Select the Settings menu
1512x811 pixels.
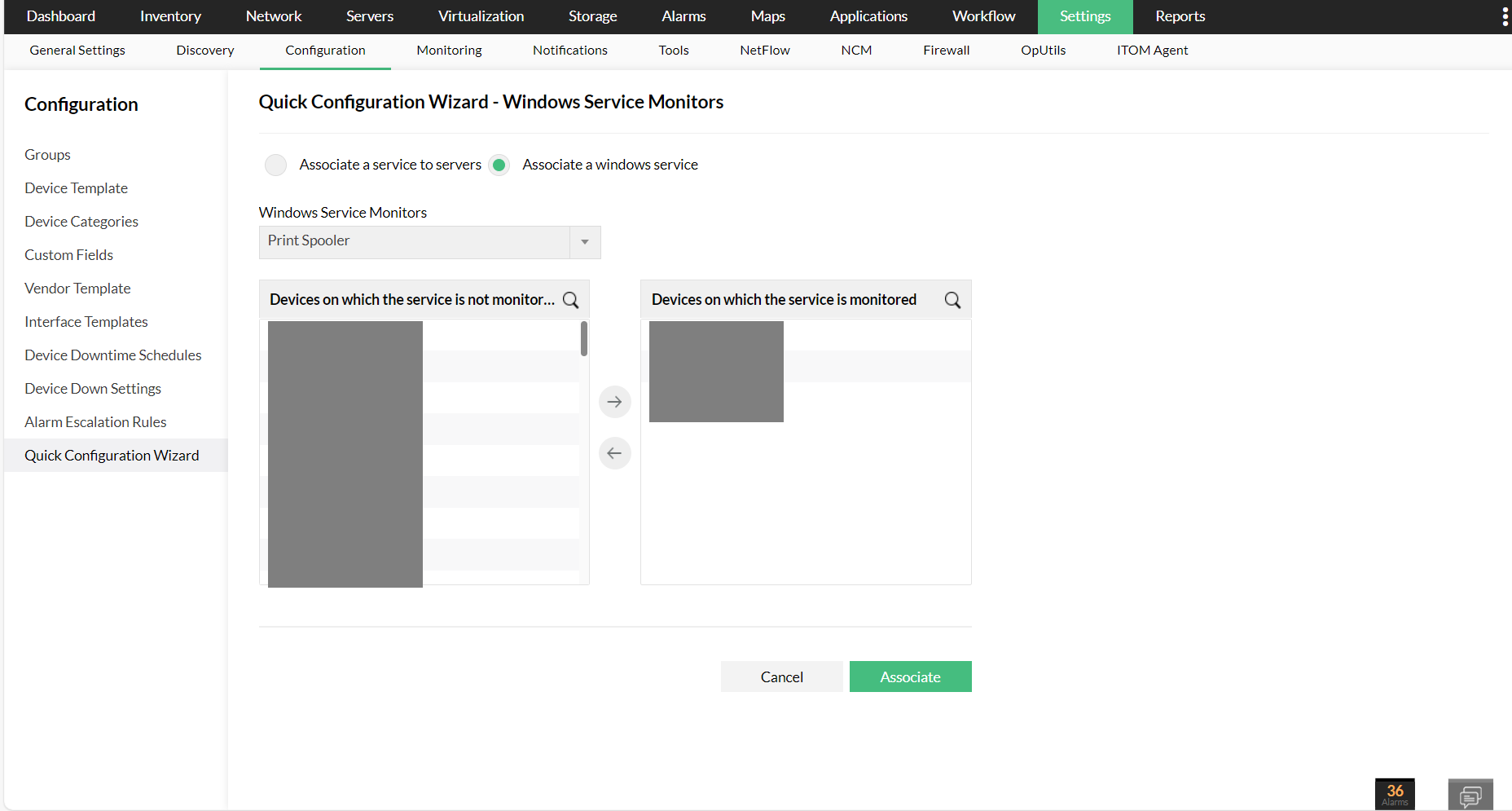coord(1085,16)
